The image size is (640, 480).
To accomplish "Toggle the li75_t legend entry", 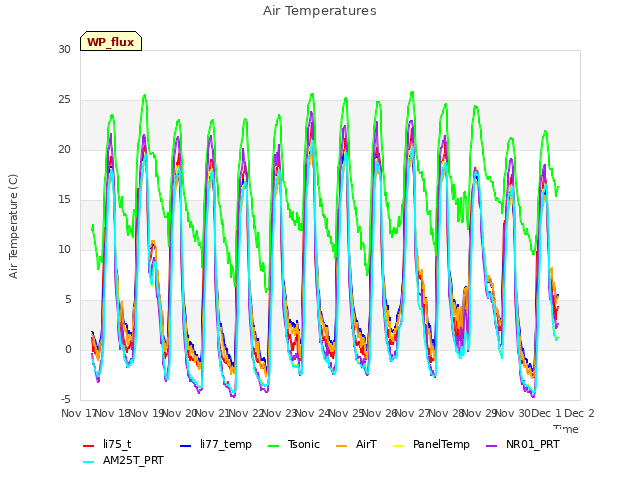I will [107, 444].
